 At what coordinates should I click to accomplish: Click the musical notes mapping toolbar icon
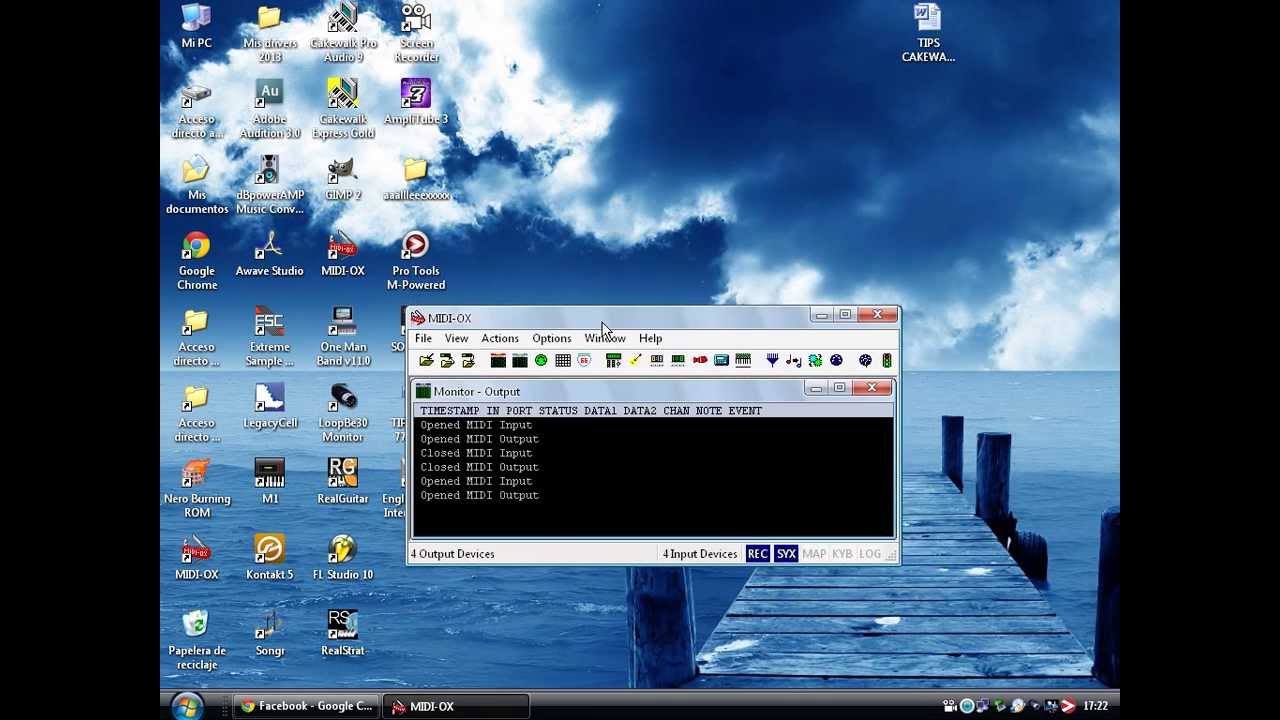[794, 360]
